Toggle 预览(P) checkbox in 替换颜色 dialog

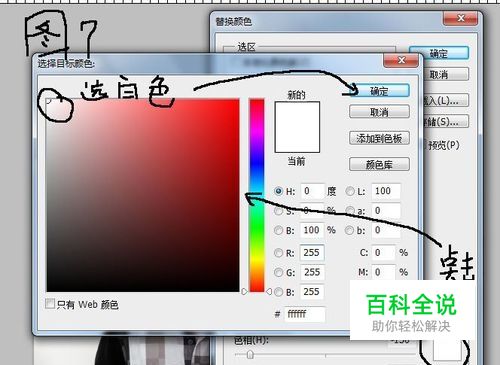[425, 145]
